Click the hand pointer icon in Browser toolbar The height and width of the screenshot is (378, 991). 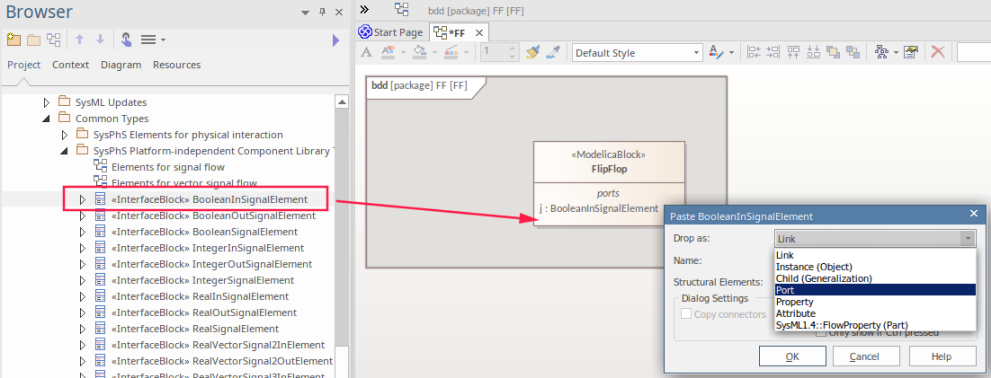(x=126, y=40)
